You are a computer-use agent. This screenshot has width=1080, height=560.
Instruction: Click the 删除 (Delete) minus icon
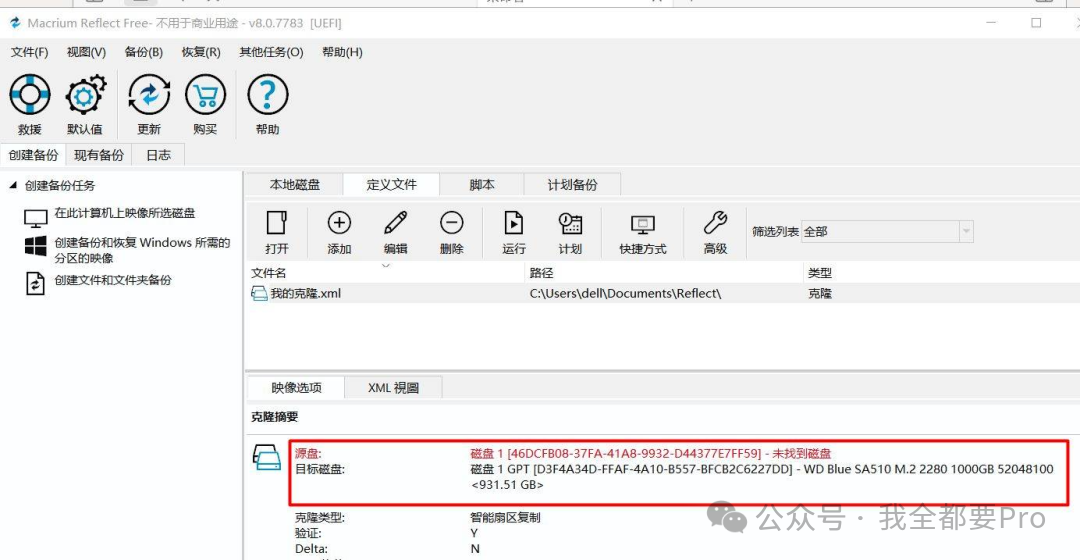pyautogui.click(x=452, y=223)
